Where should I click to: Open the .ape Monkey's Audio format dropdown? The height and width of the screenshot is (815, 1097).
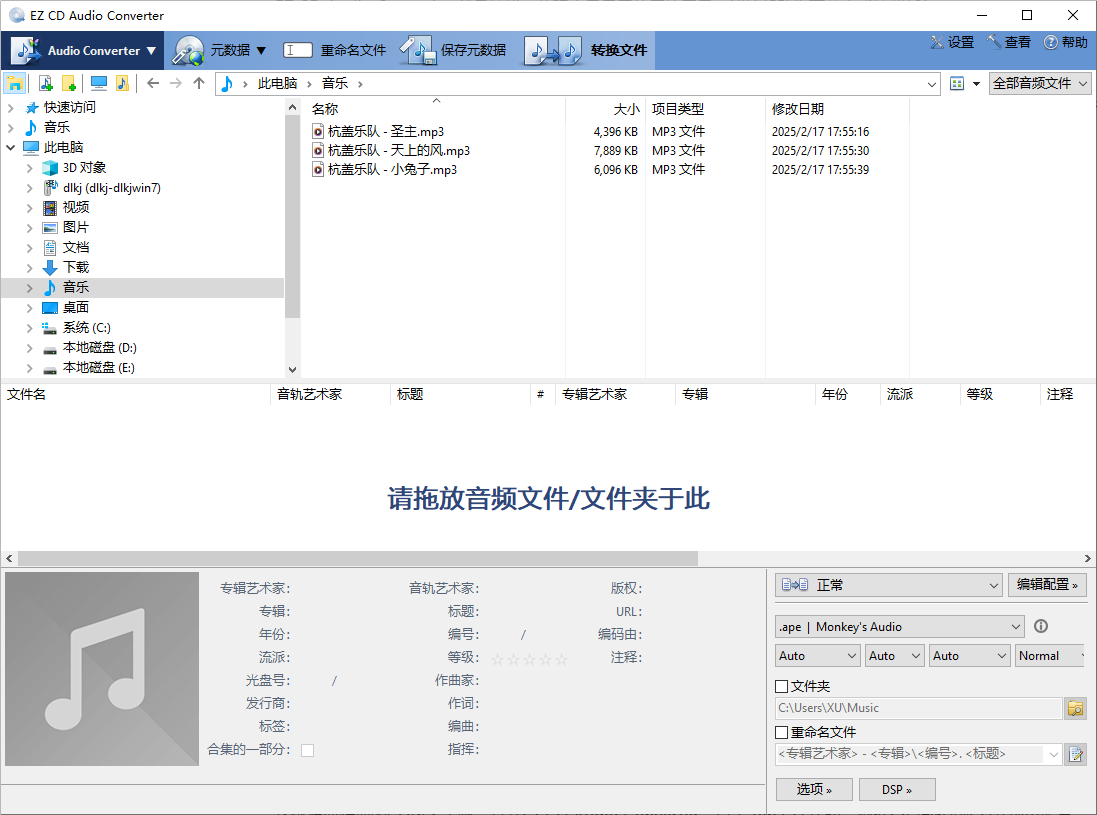pyautogui.click(x=898, y=626)
